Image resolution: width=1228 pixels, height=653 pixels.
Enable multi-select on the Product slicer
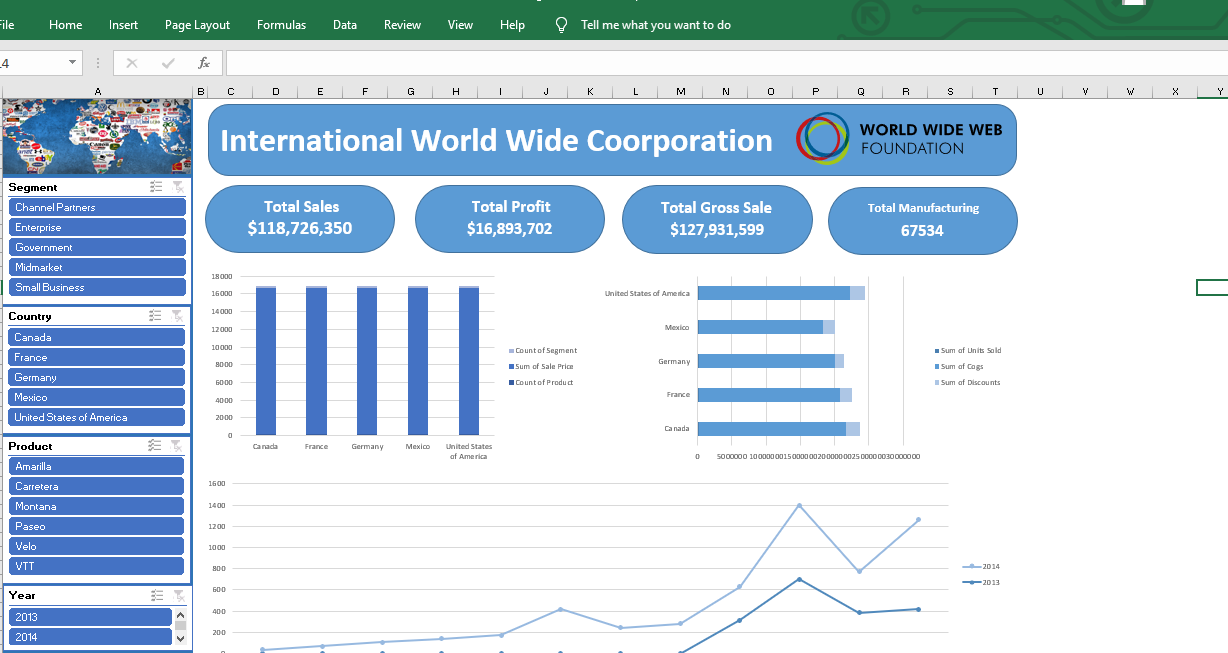(155, 446)
